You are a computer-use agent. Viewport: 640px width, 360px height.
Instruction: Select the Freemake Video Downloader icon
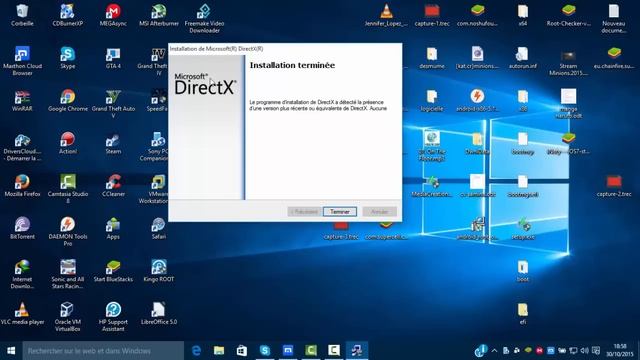[x=204, y=18]
